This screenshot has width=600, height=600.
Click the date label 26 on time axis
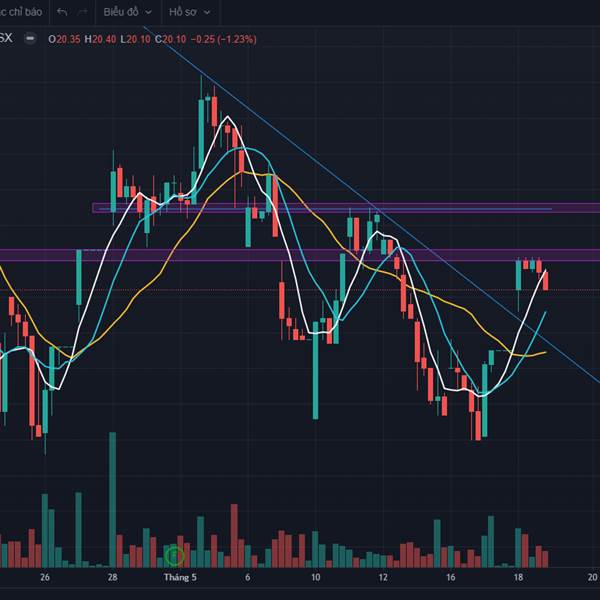45,577
